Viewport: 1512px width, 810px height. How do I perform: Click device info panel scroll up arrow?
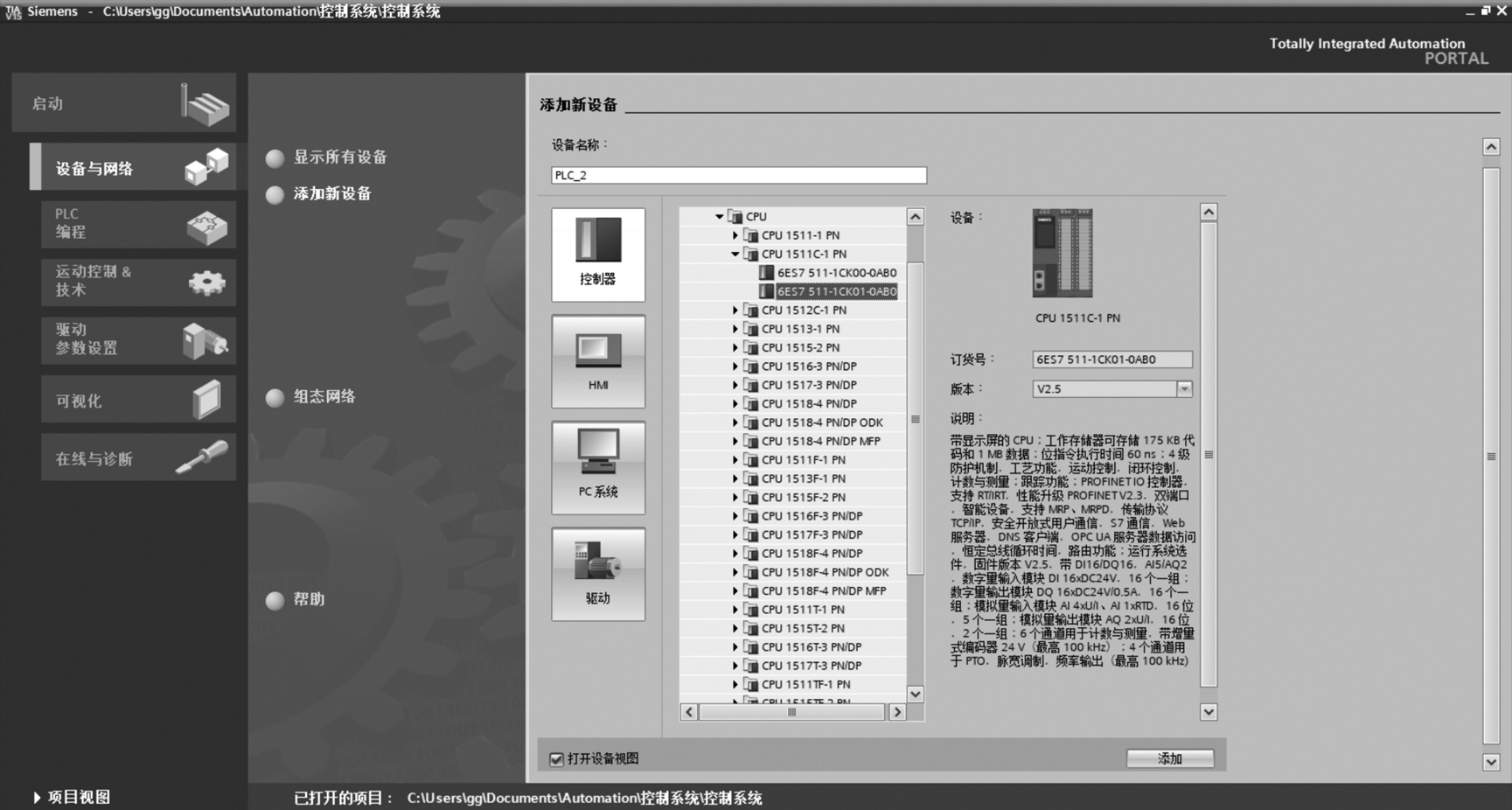tap(1209, 212)
